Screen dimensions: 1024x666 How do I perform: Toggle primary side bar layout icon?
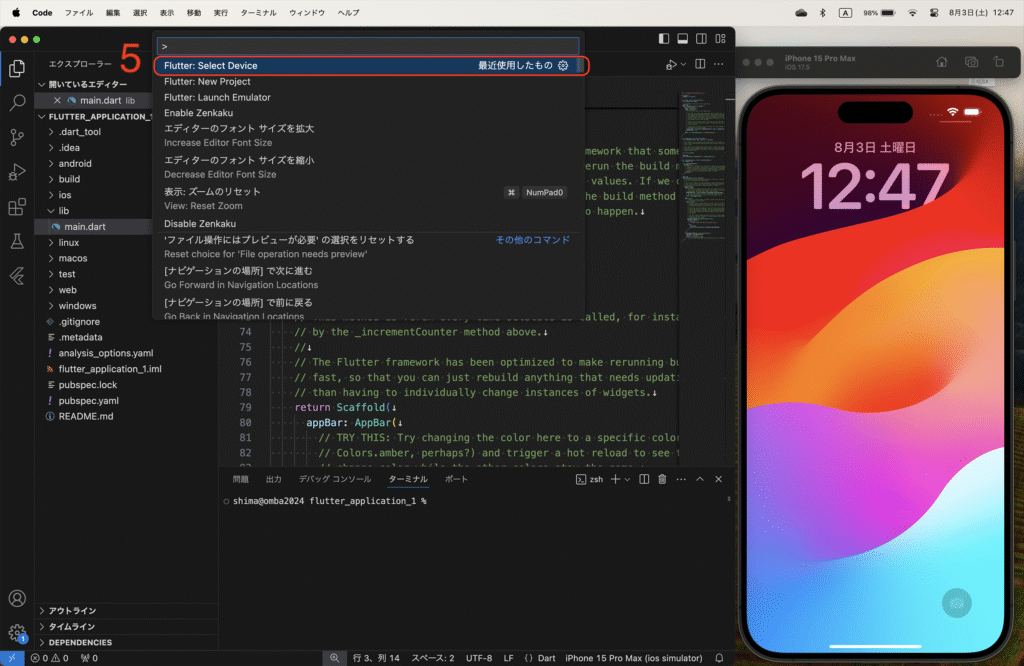664,39
